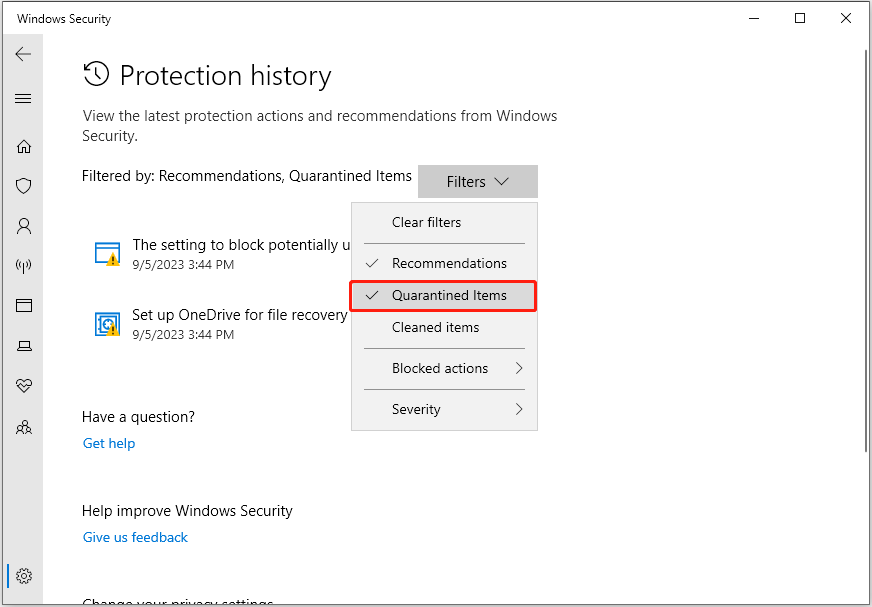872x607 pixels.
Task: Open Settings via the gear icon
Action: [23, 576]
